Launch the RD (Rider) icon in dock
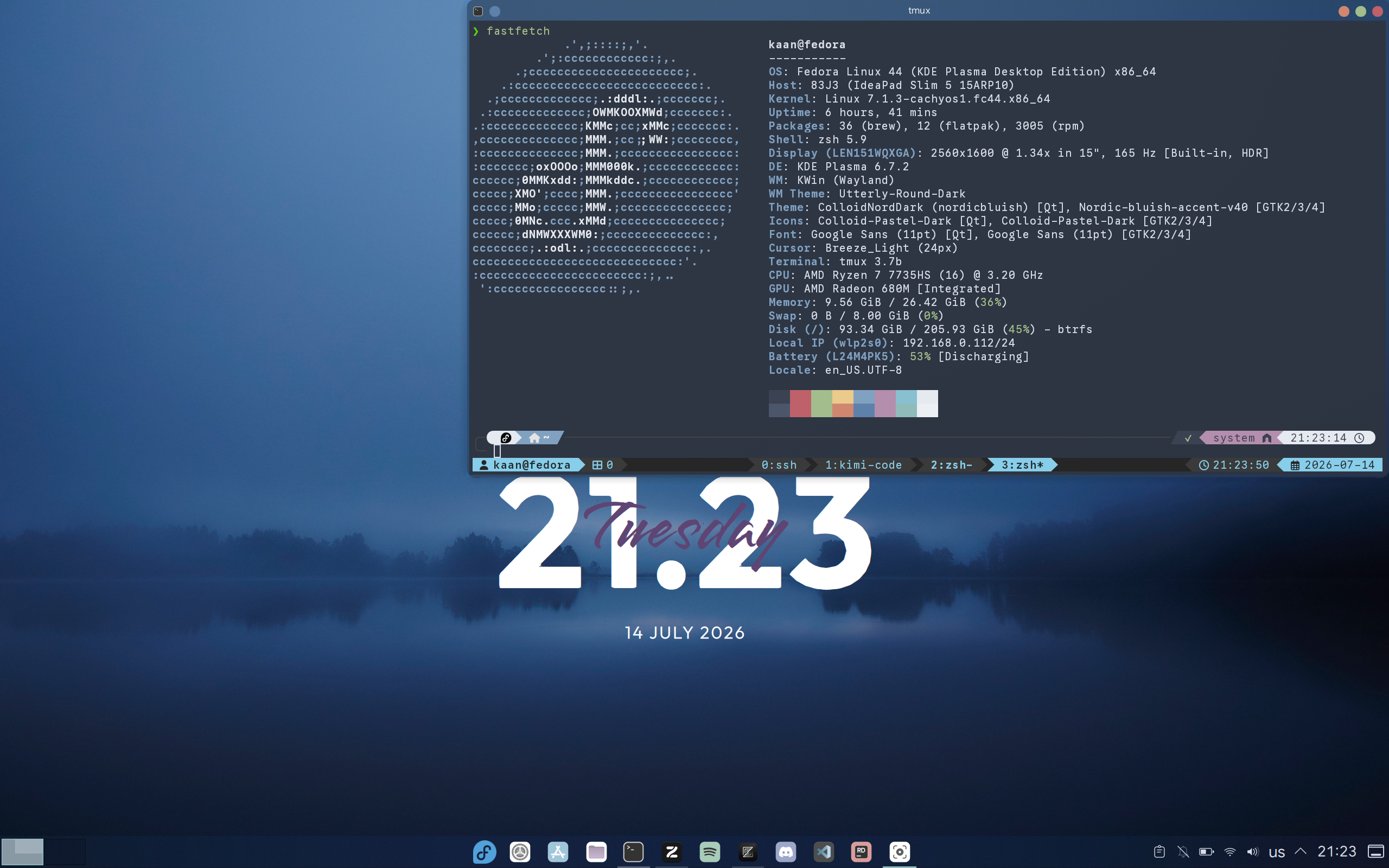The height and width of the screenshot is (868, 1389). 861,851
